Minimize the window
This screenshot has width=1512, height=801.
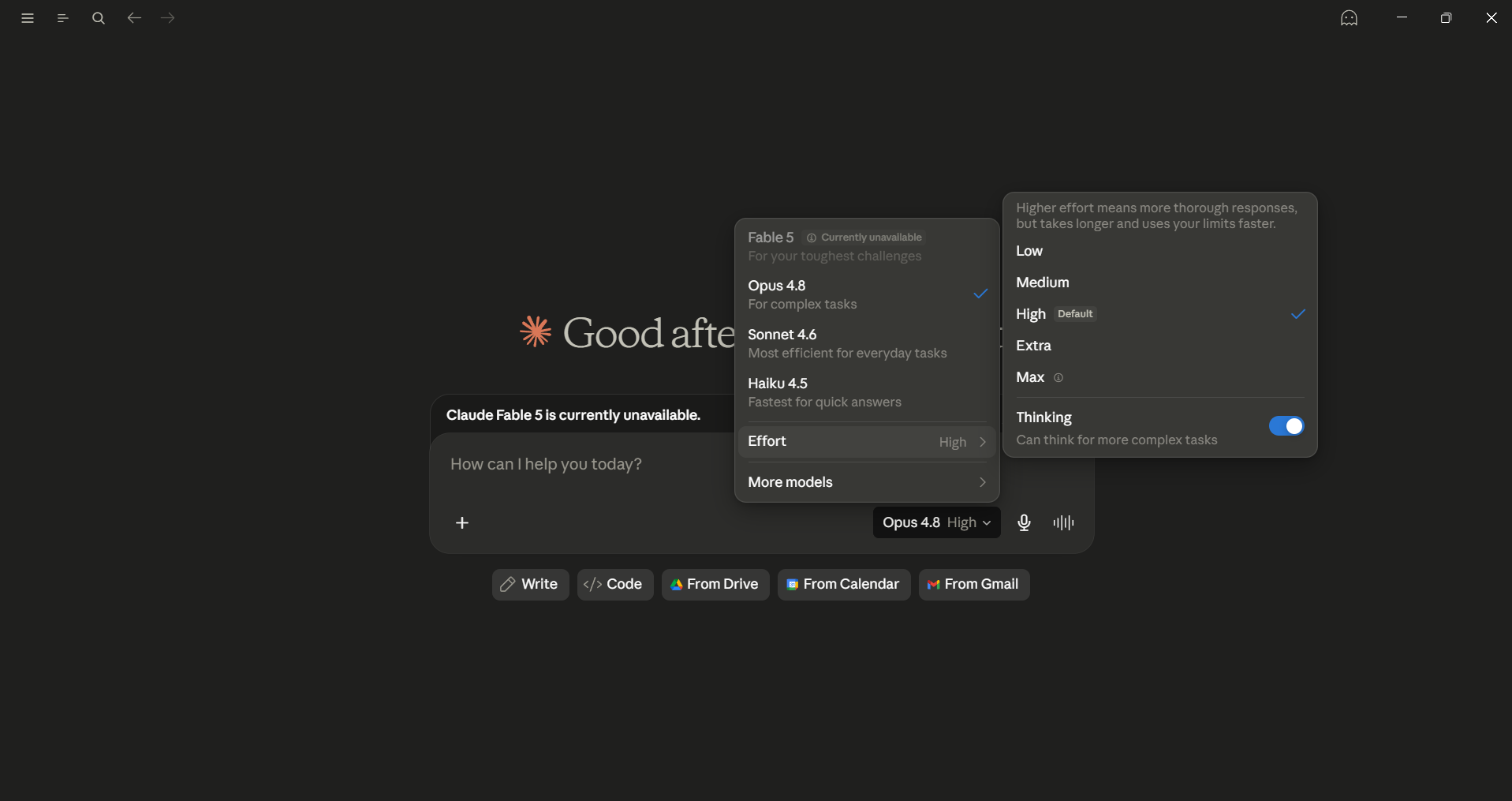click(1402, 17)
